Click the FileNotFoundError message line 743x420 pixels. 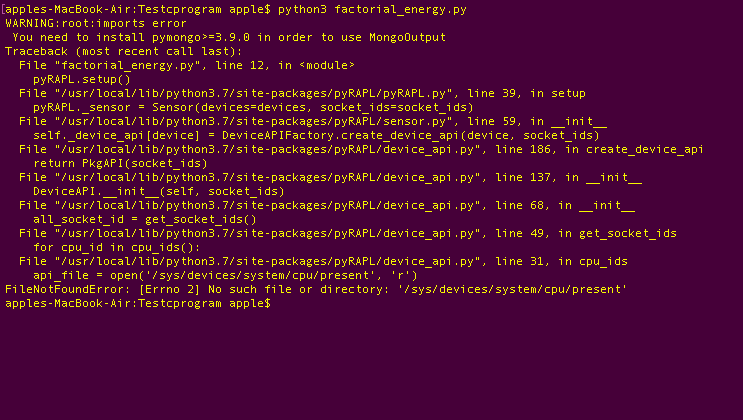(x=316, y=289)
